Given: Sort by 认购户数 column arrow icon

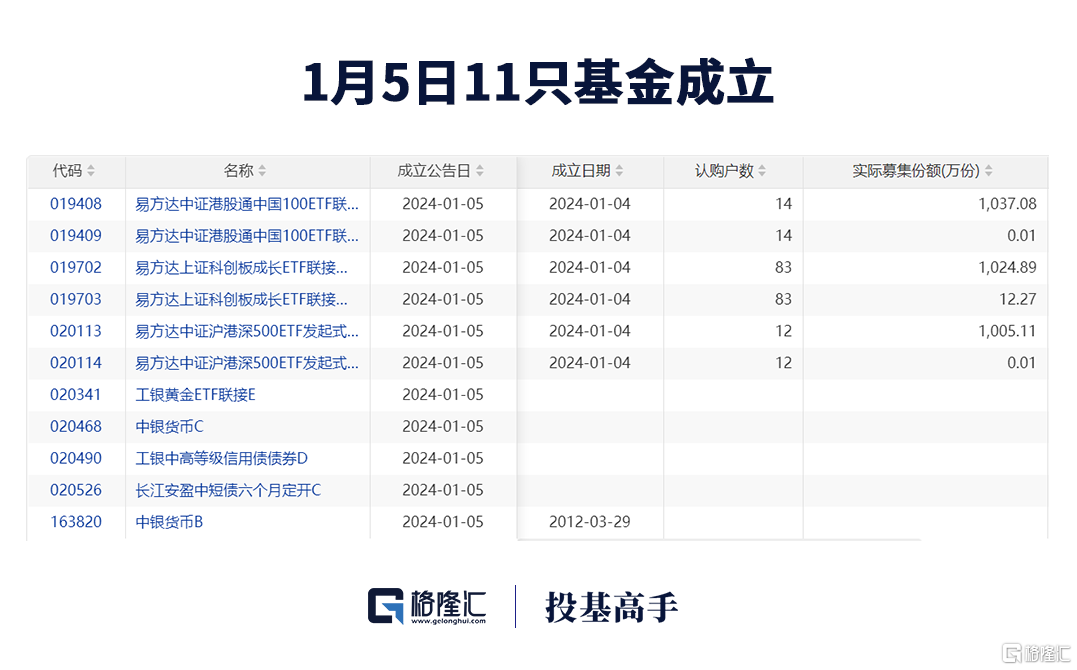Looking at the screenshot, I should tap(762, 171).
